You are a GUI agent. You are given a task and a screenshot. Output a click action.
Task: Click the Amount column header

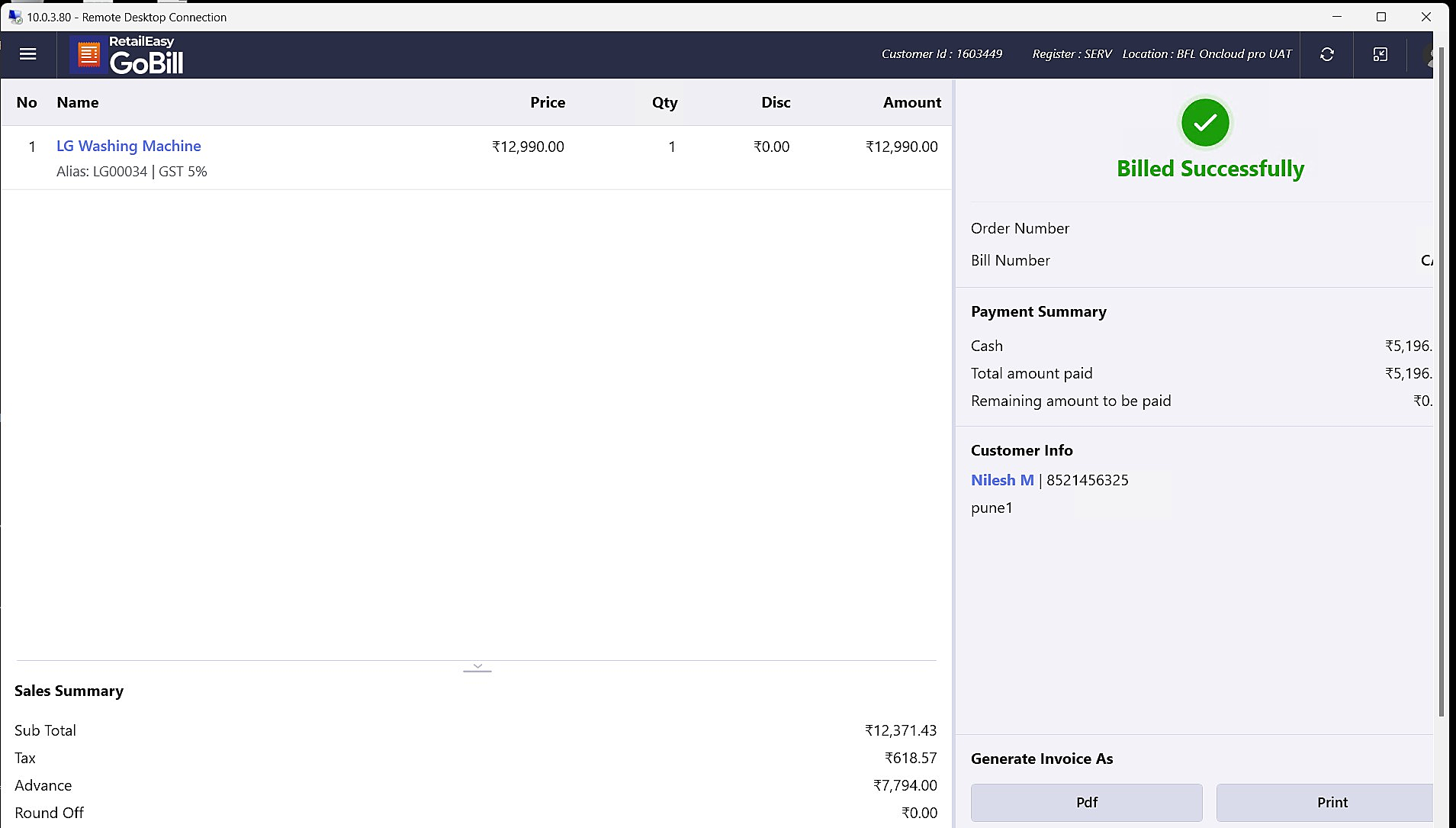(912, 102)
